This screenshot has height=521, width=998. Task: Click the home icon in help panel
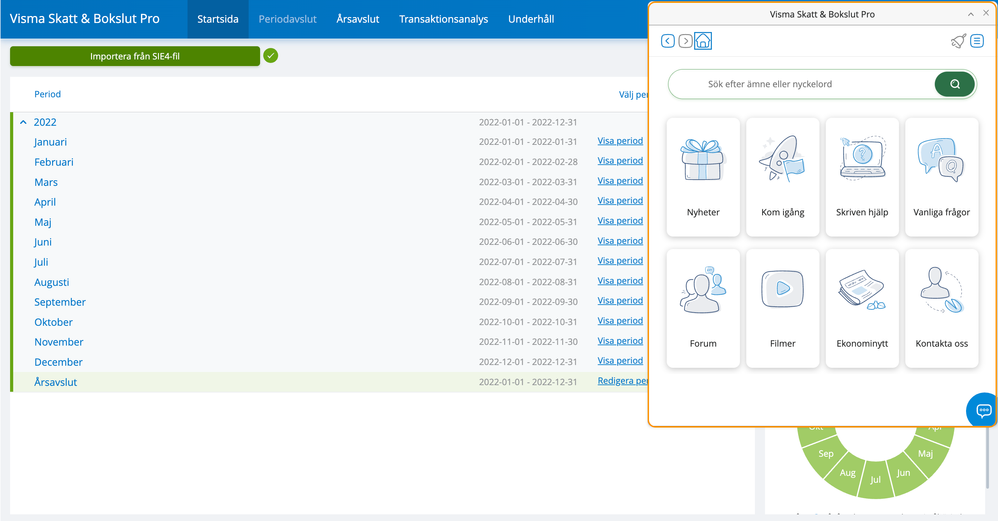703,41
